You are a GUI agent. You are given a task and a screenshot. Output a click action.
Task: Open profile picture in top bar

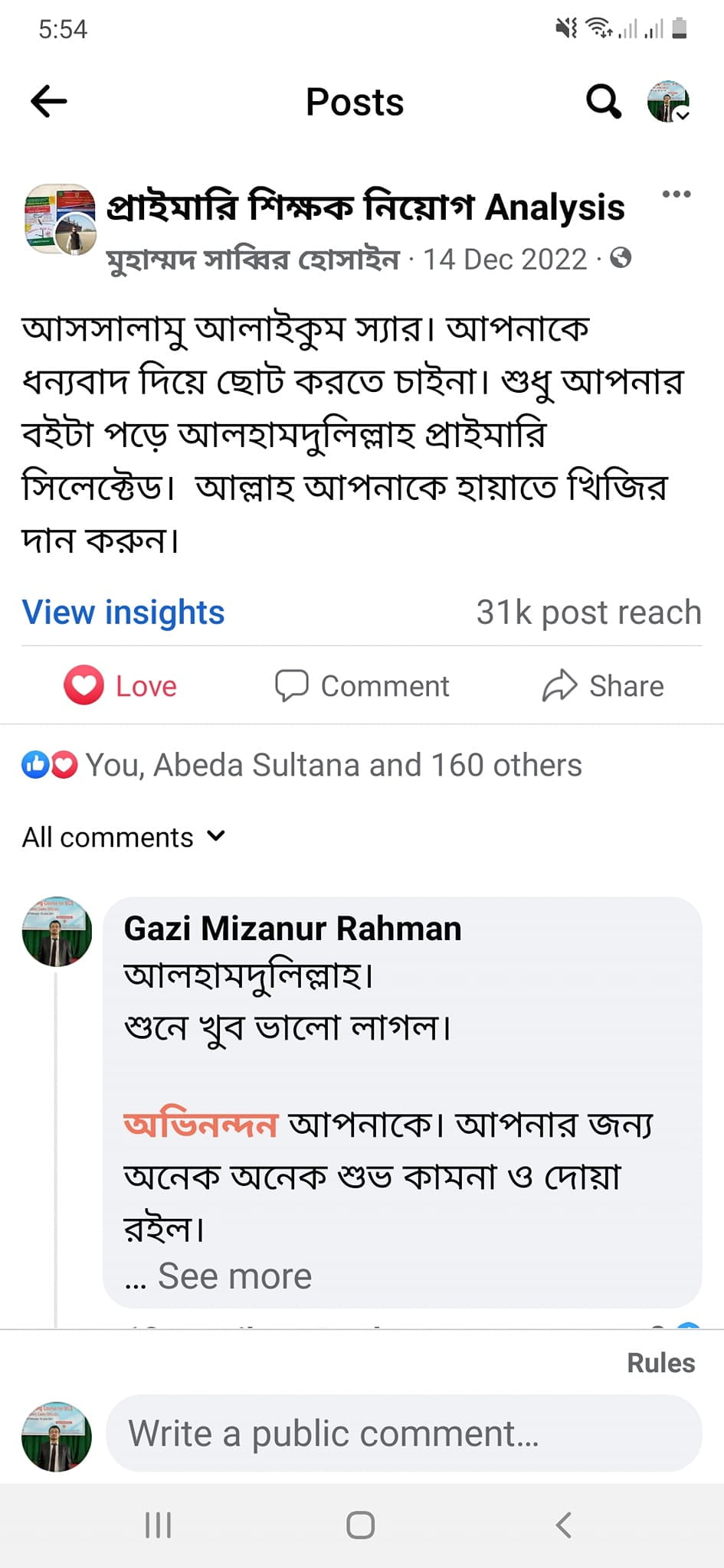[668, 102]
